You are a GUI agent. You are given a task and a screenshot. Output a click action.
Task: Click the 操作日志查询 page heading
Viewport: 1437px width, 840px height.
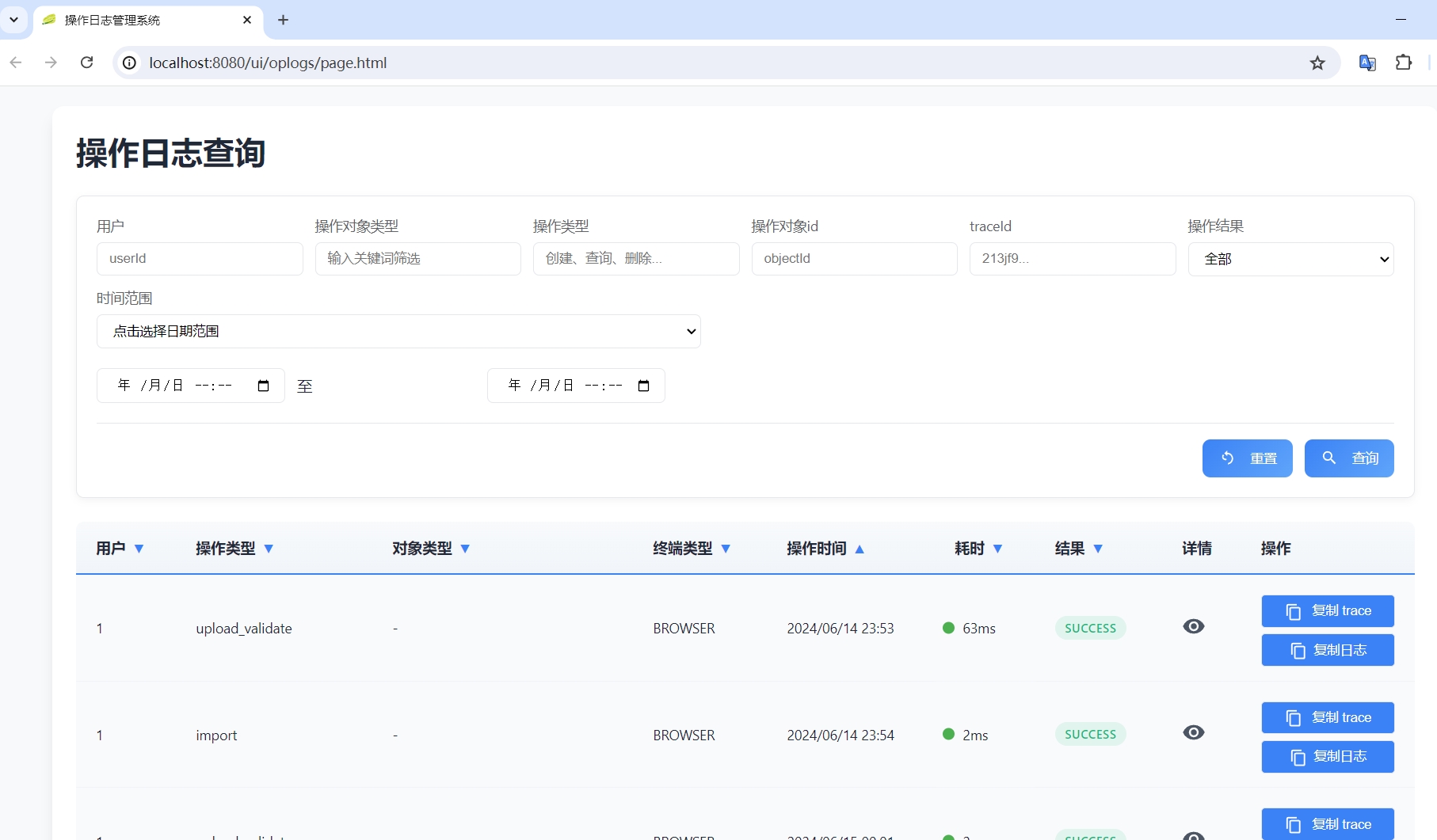click(170, 153)
